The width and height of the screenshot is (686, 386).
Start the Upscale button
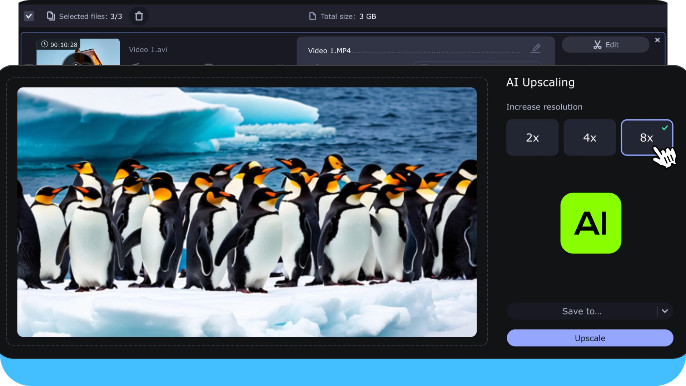[590, 338]
